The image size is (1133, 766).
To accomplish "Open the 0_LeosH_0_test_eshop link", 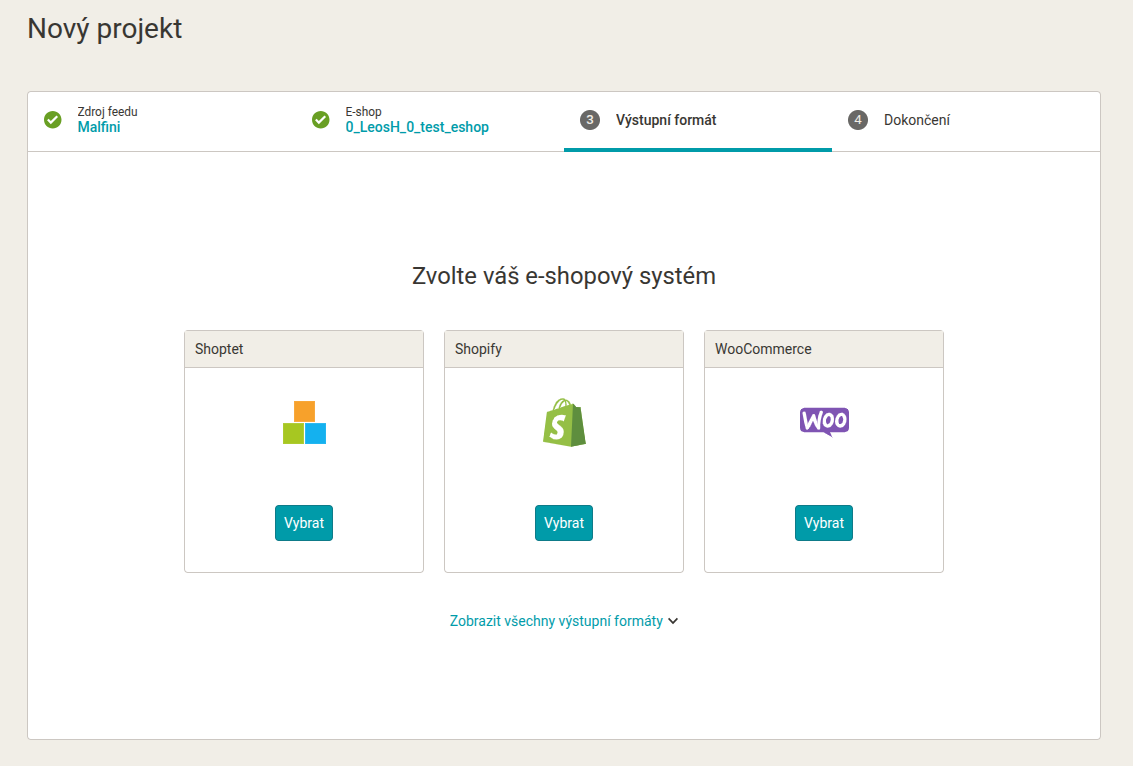I will [x=417, y=127].
